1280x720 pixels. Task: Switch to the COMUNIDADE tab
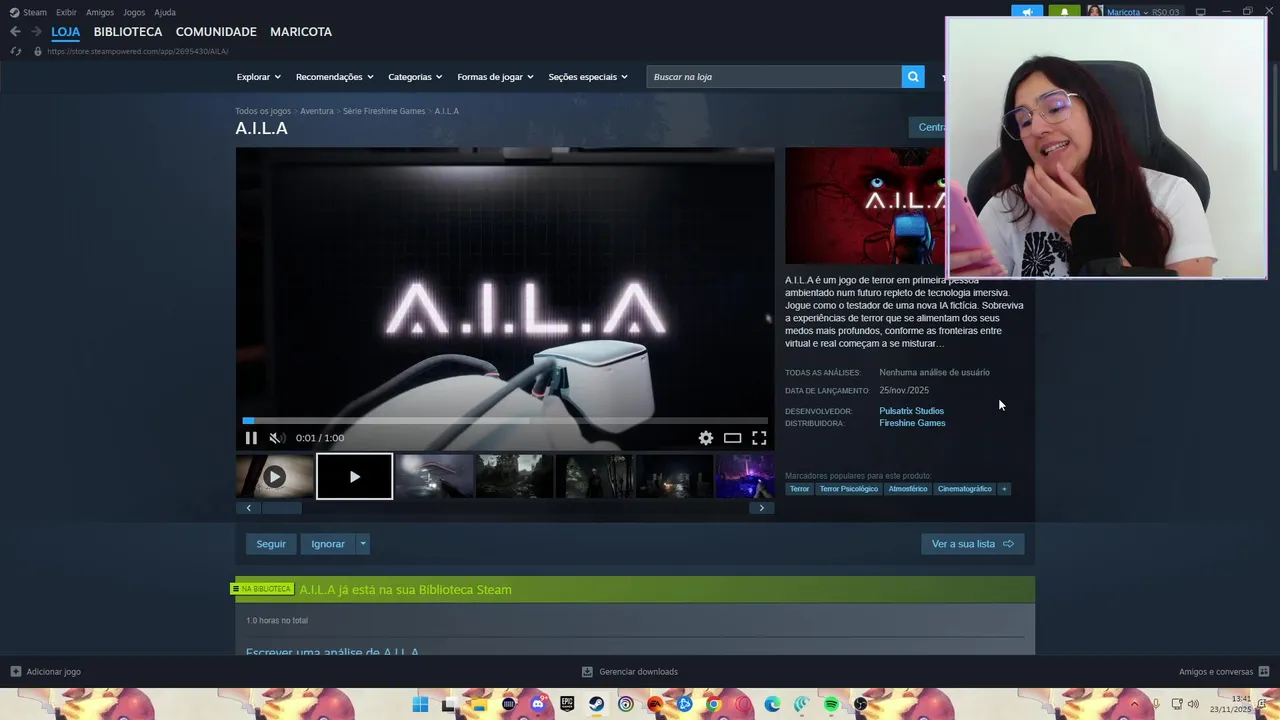[216, 32]
